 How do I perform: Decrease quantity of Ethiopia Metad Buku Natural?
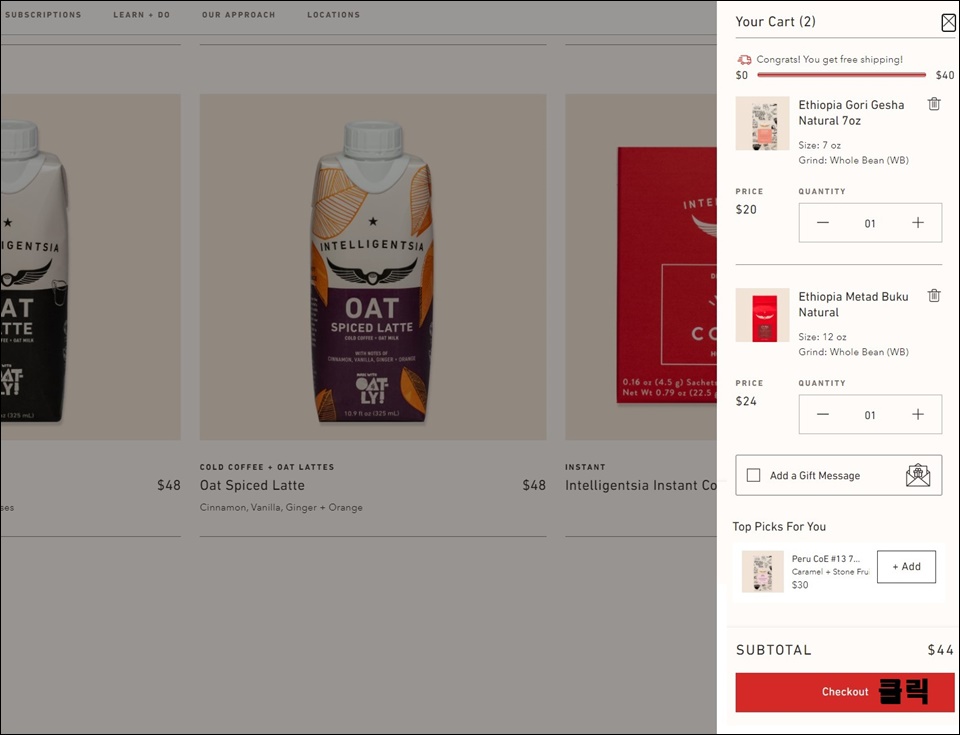pos(822,415)
